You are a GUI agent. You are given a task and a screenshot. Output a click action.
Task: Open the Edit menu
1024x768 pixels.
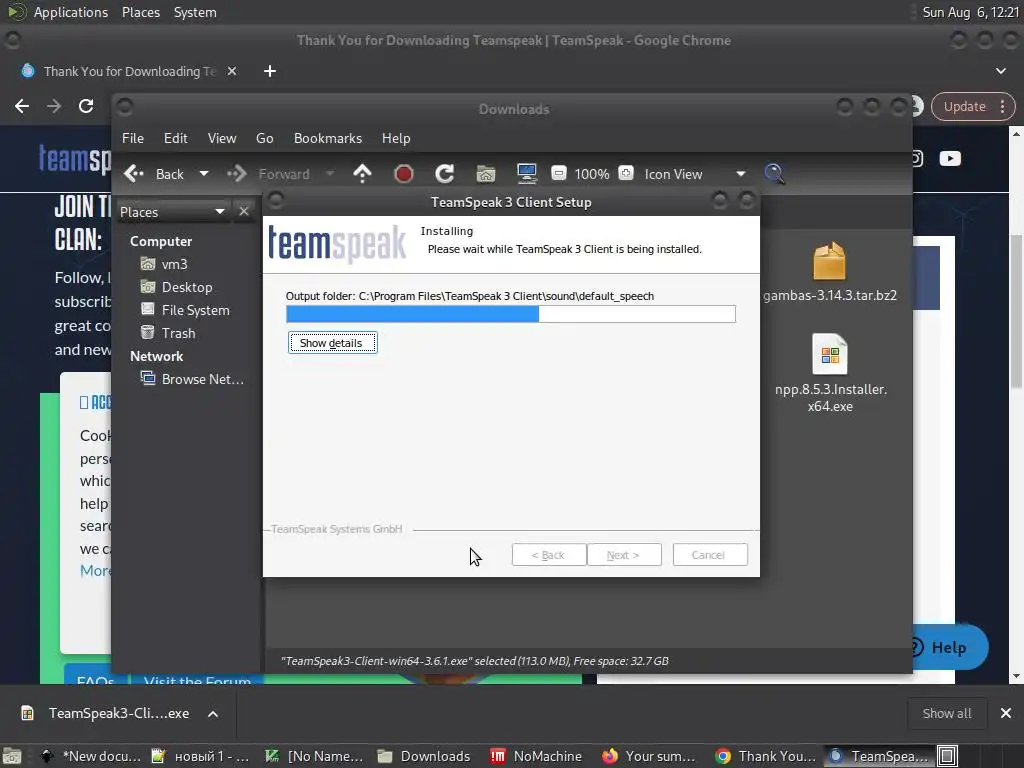176,138
